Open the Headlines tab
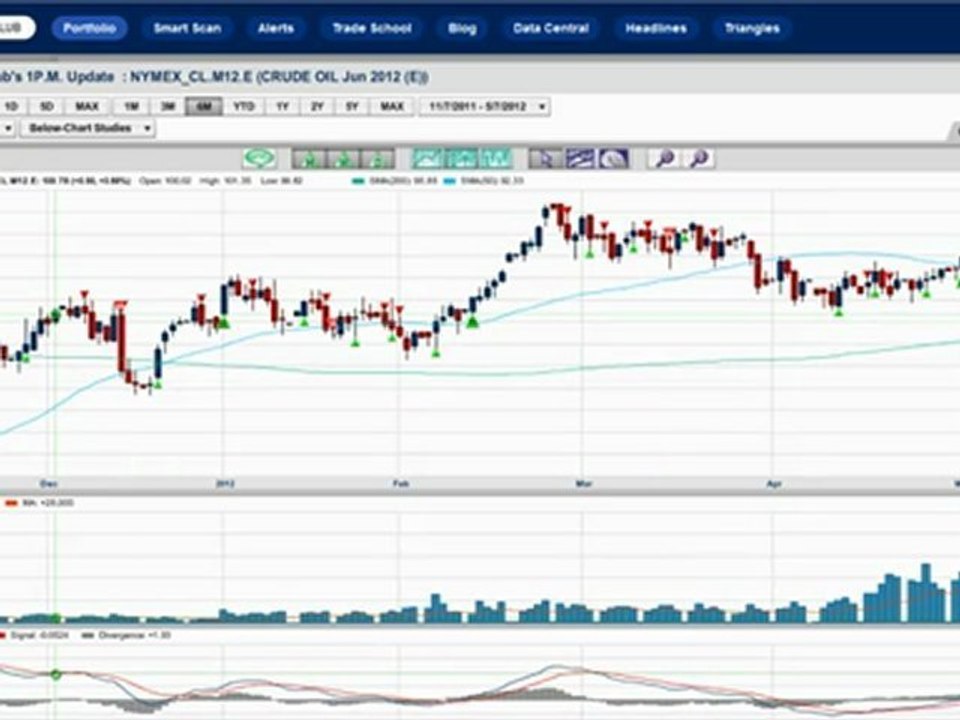The image size is (960, 720). tap(656, 28)
